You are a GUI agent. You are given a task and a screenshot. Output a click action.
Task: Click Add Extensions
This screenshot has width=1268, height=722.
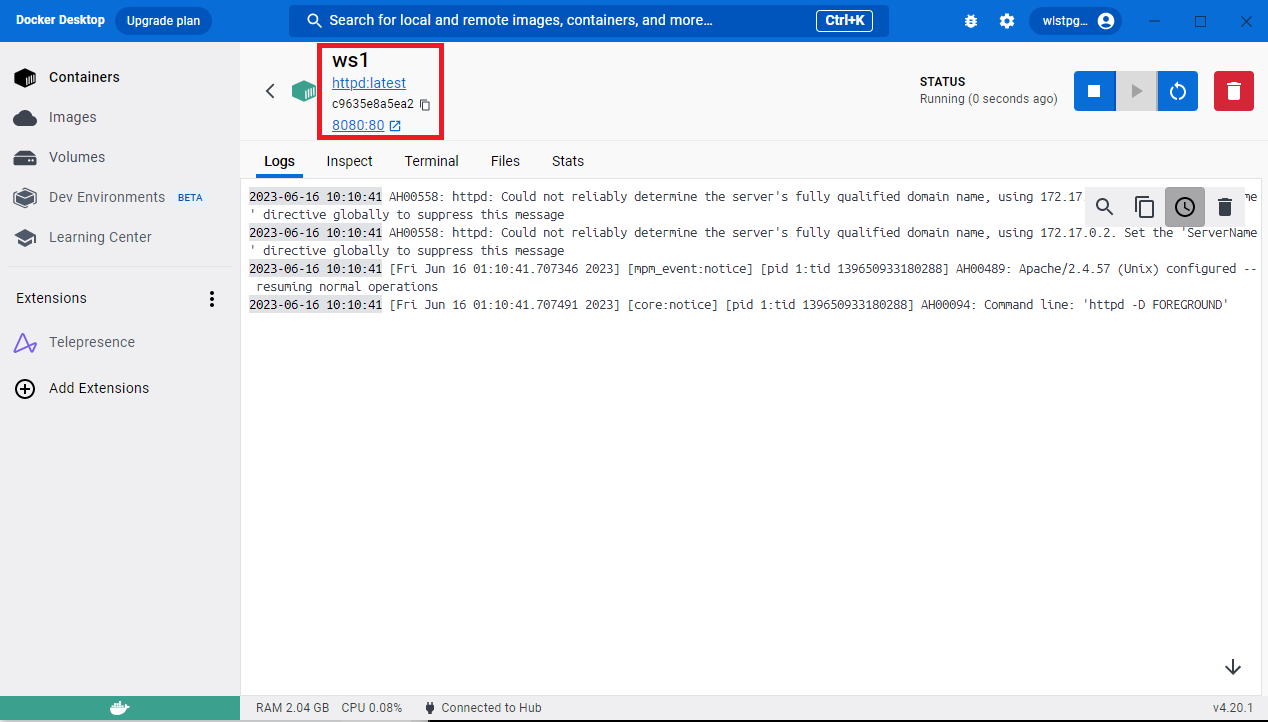(120, 388)
